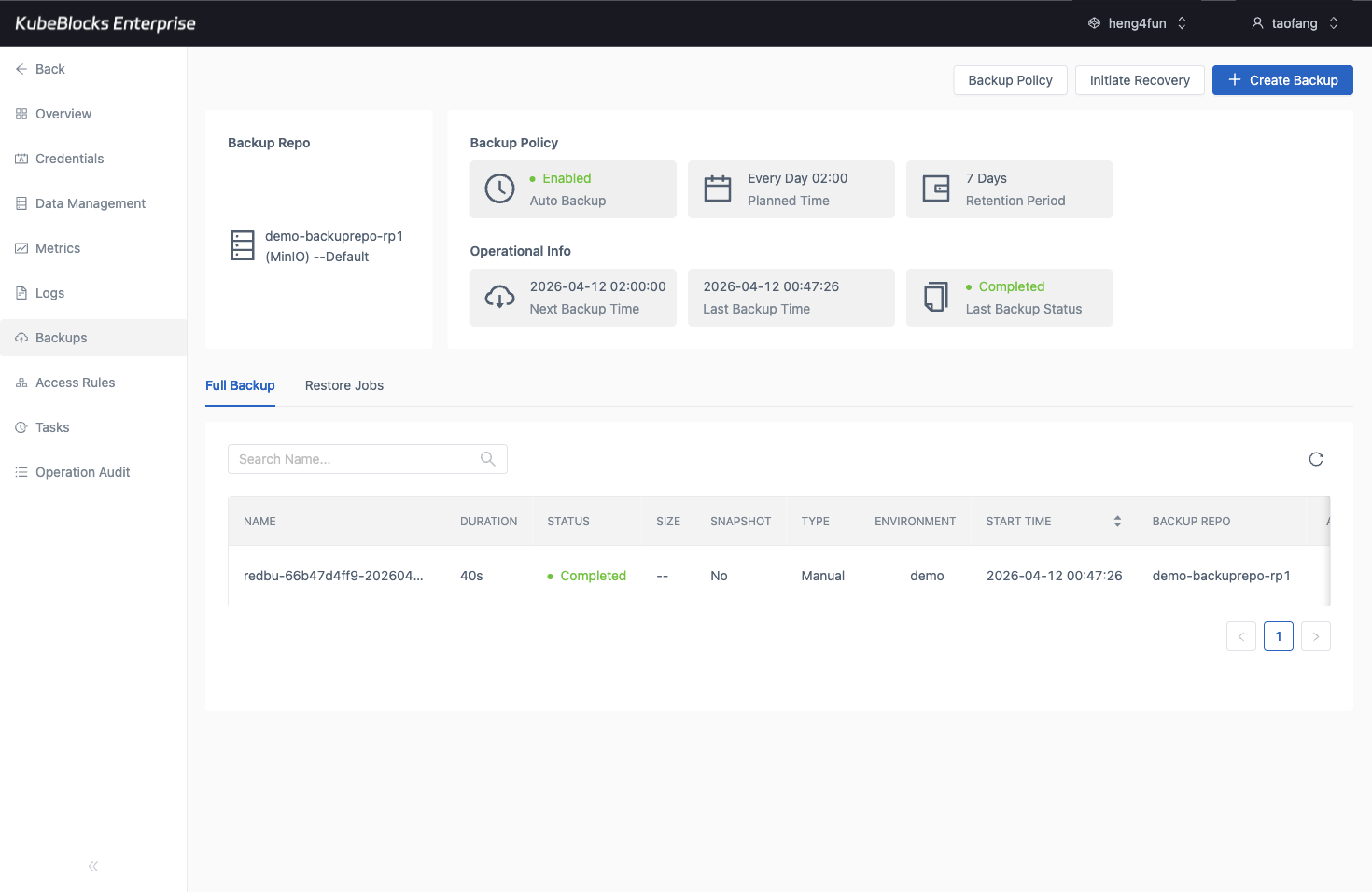Click the Backup Policy button
The width and height of the screenshot is (1372, 892).
click(x=1010, y=80)
